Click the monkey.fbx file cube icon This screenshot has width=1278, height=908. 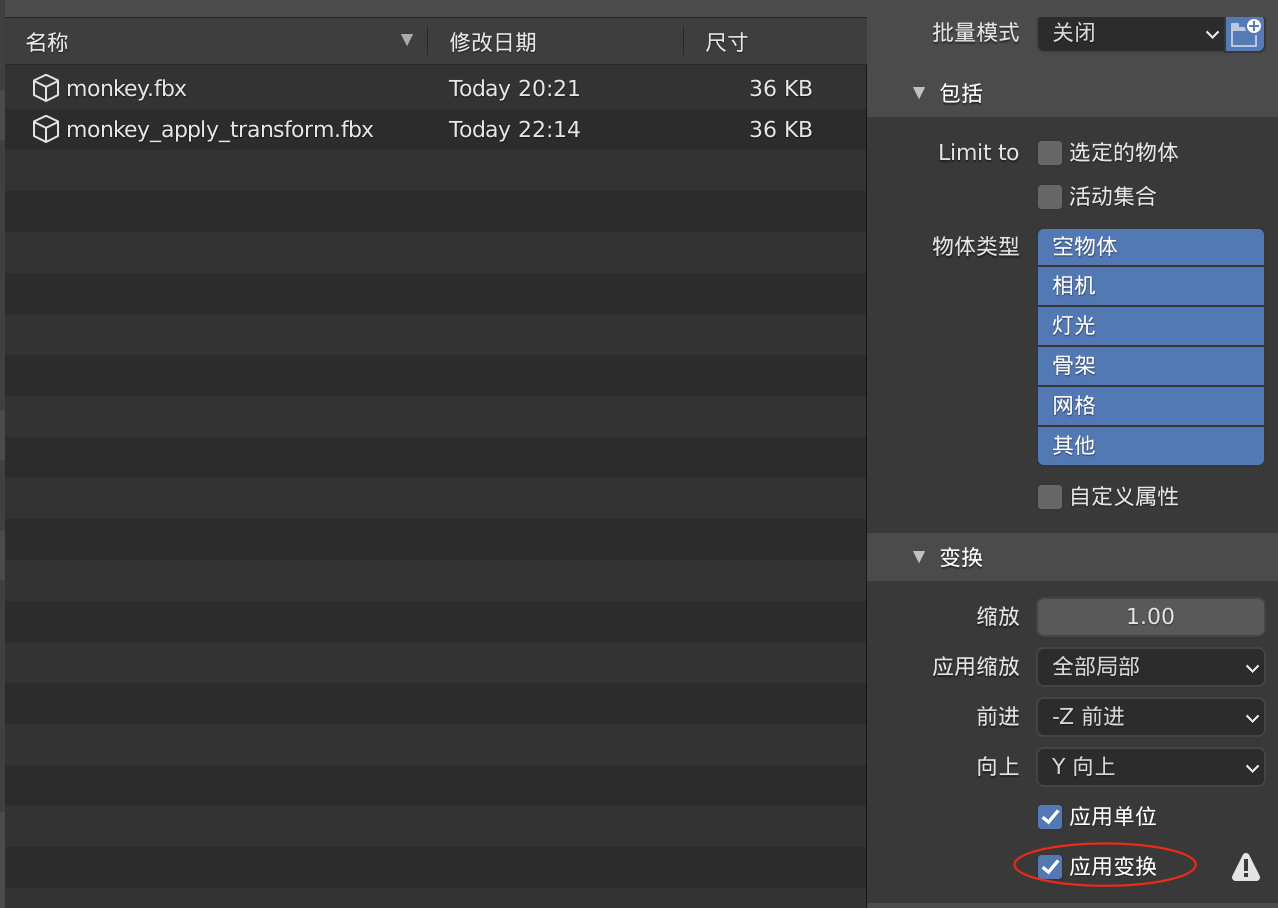coord(45,89)
